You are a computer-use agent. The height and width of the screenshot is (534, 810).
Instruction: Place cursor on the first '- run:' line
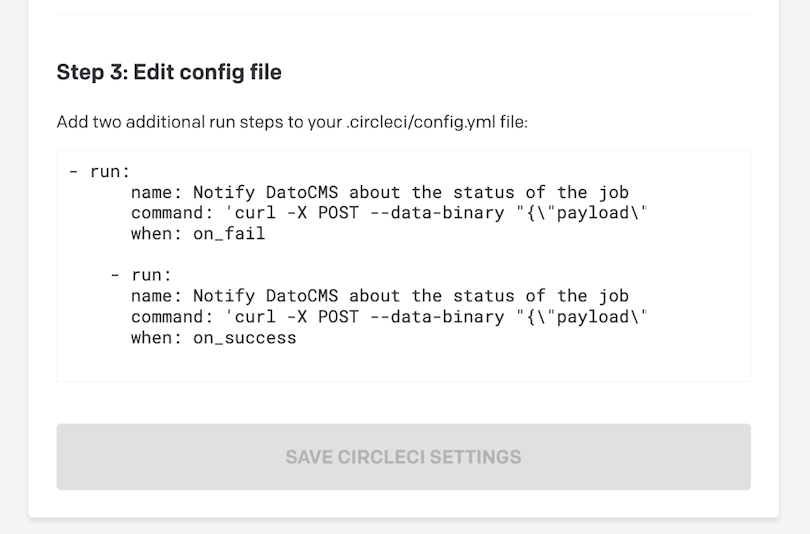100,171
